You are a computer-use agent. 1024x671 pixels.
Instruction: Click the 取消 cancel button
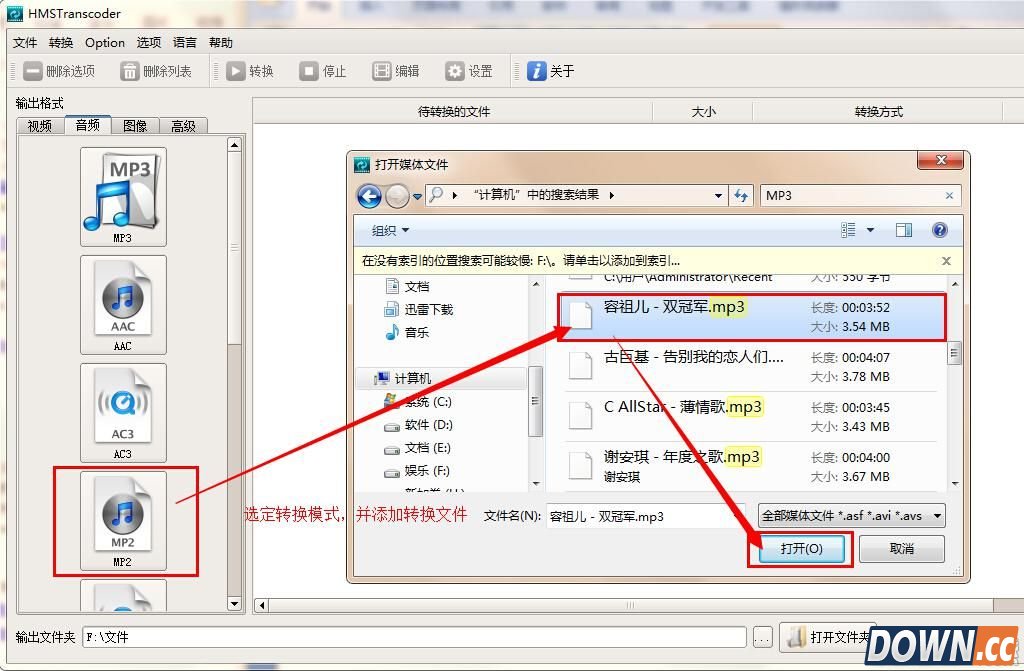tap(901, 549)
